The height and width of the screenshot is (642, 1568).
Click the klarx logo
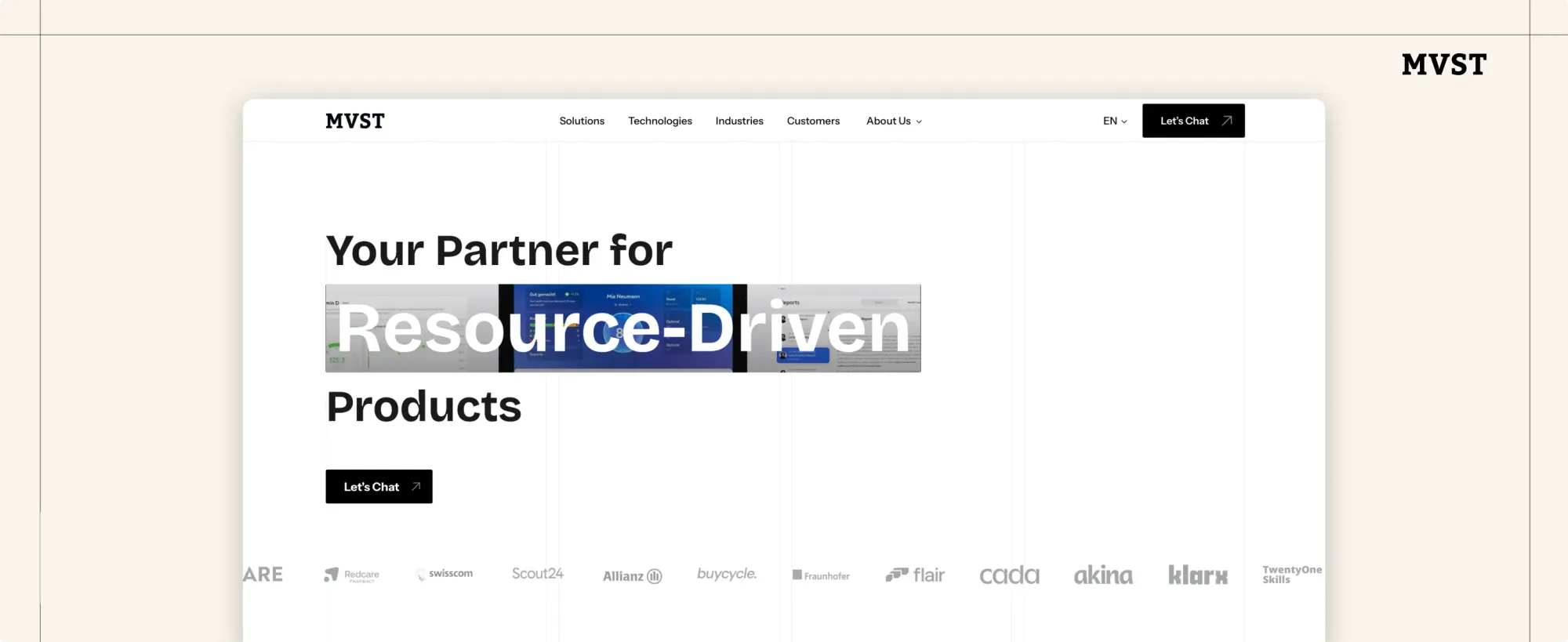pos(1198,575)
